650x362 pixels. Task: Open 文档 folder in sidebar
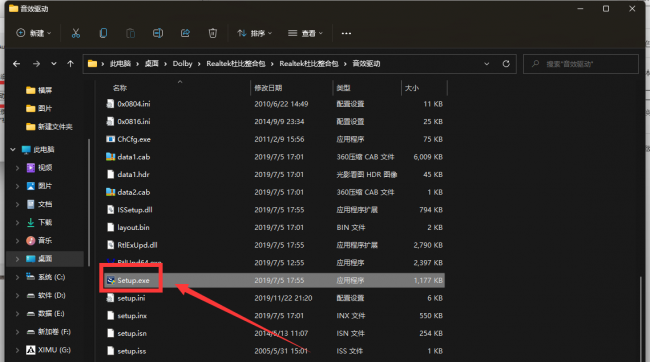tap(45, 204)
